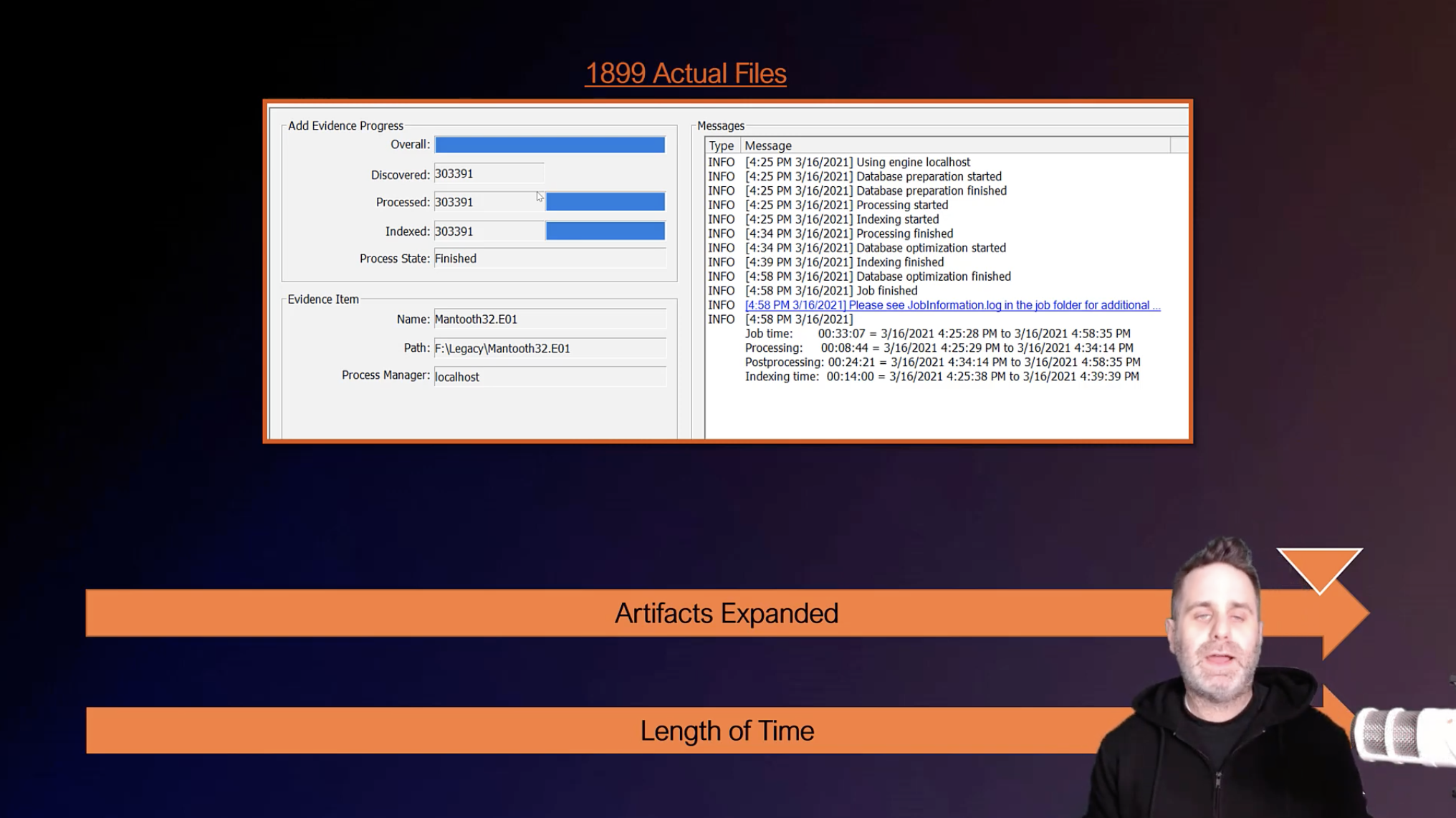The height and width of the screenshot is (818, 1456).
Task: Click the Message column header
Action: coord(768,145)
